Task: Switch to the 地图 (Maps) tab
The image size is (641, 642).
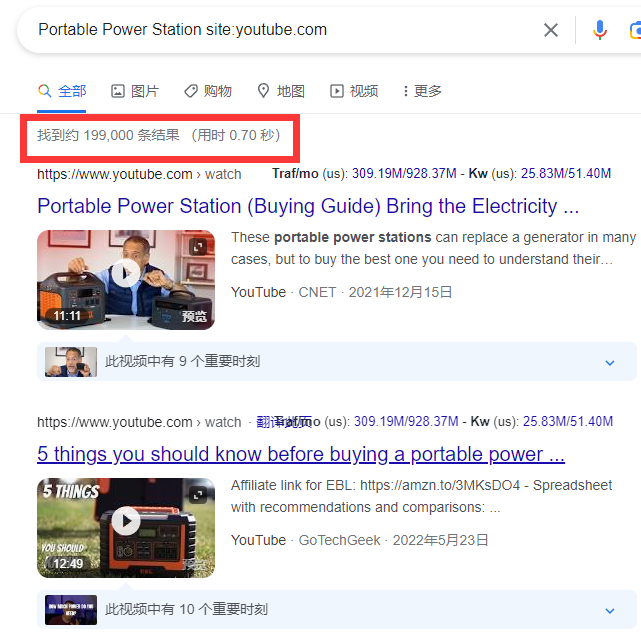Action: tap(281, 91)
